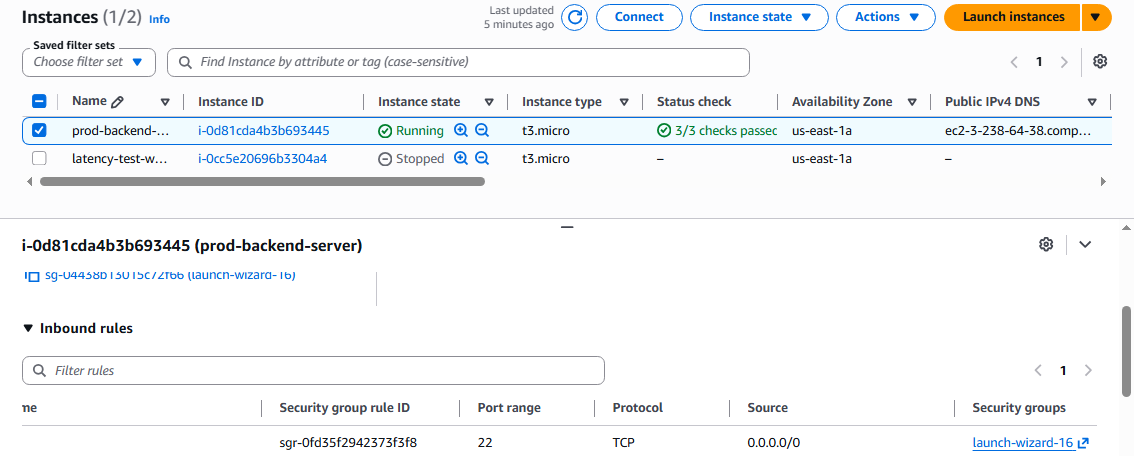This screenshot has width=1134, height=456.
Task: Zoom in icon on Stopped instance row
Action: point(461,158)
